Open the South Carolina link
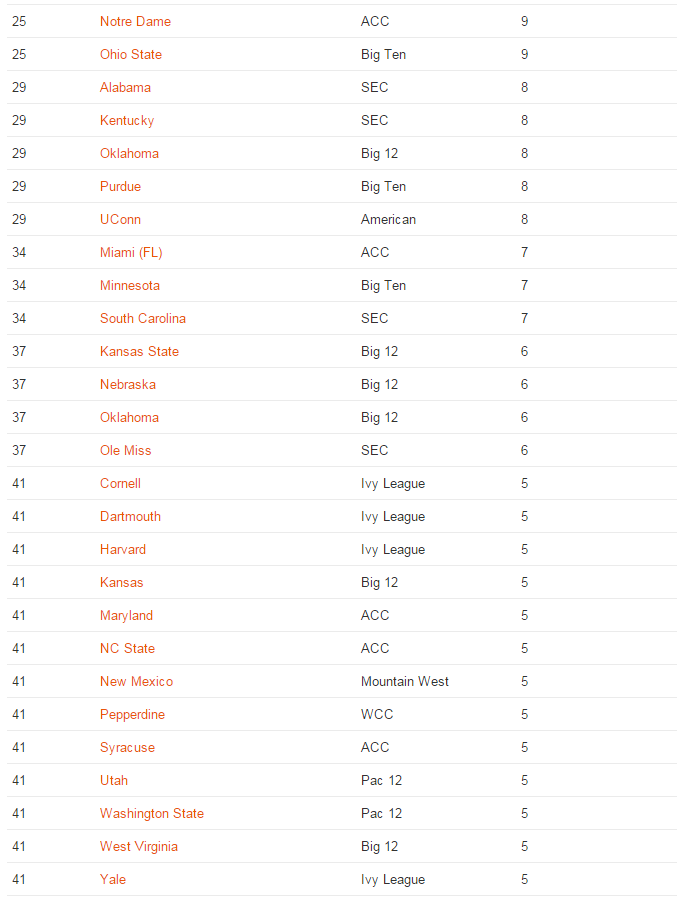This screenshot has width=683, height=901. 143,318
